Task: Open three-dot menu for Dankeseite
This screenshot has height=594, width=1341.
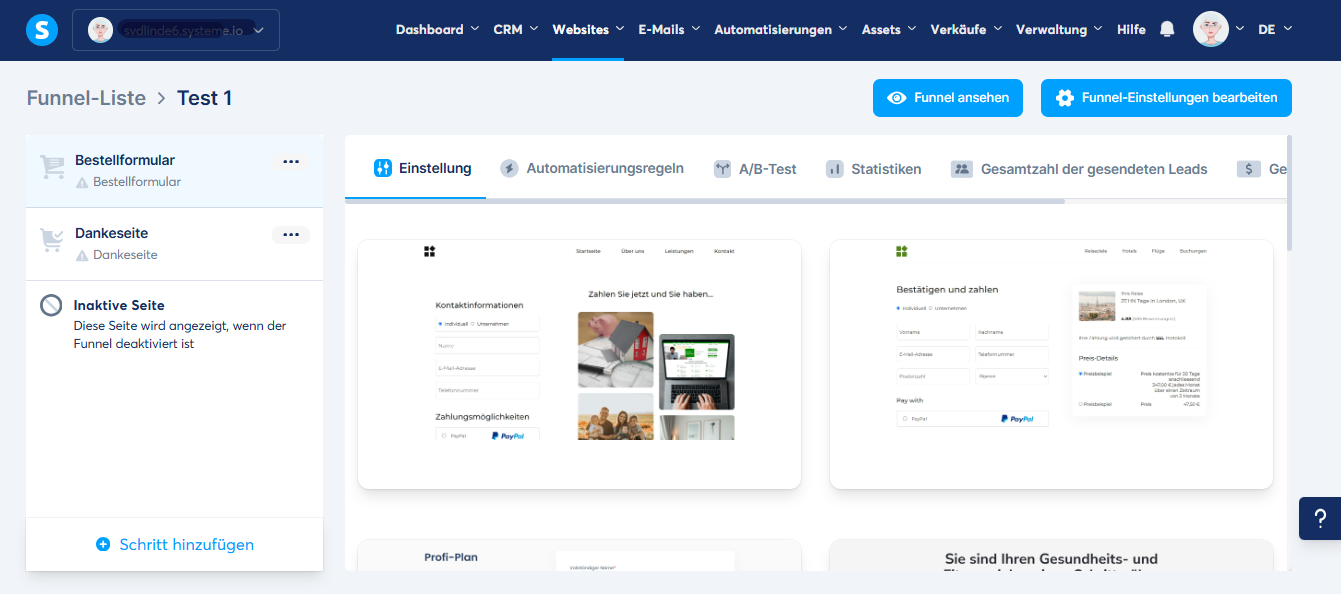Action: [x=291, y=234]
